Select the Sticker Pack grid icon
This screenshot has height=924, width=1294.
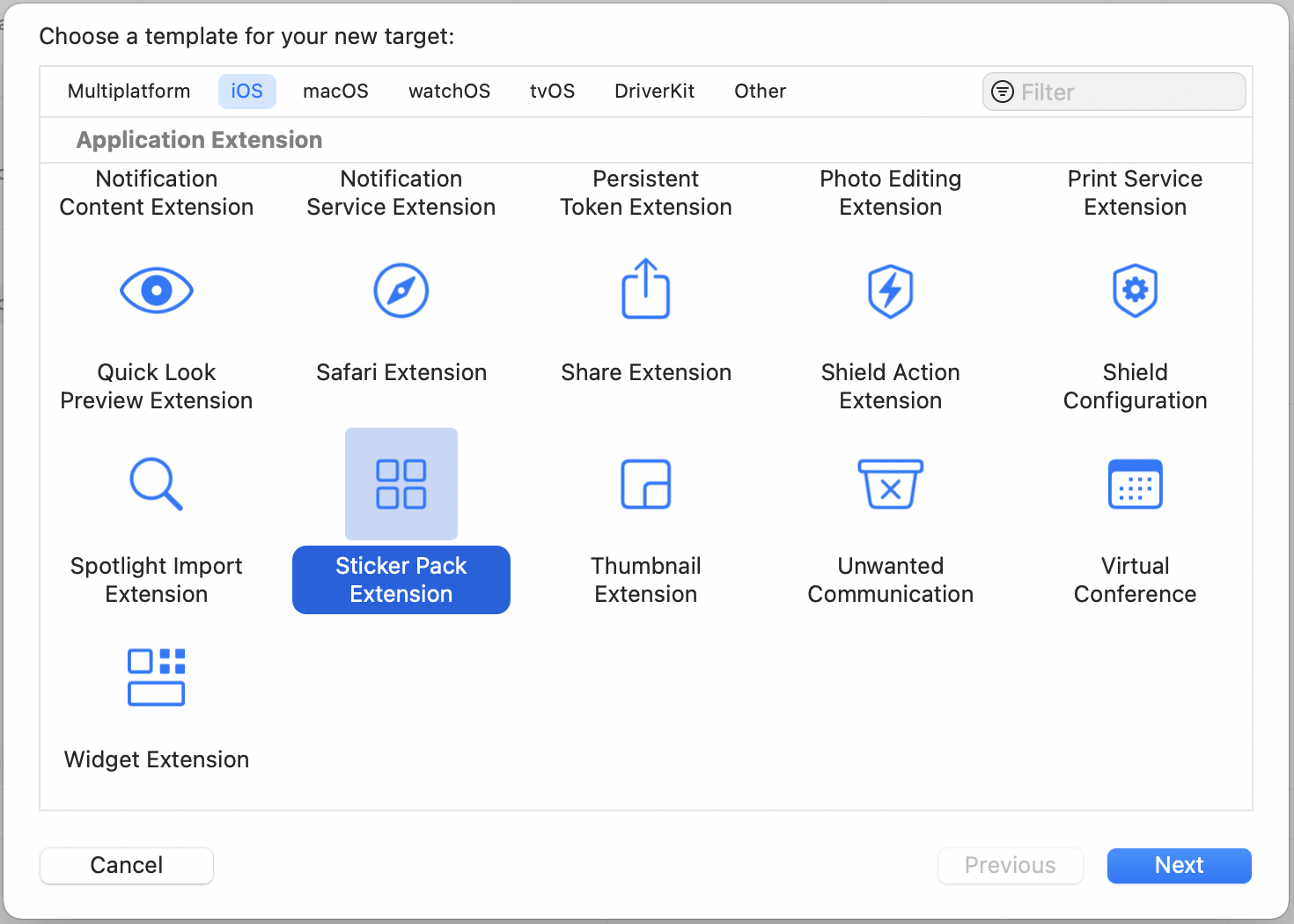point(401,484)
